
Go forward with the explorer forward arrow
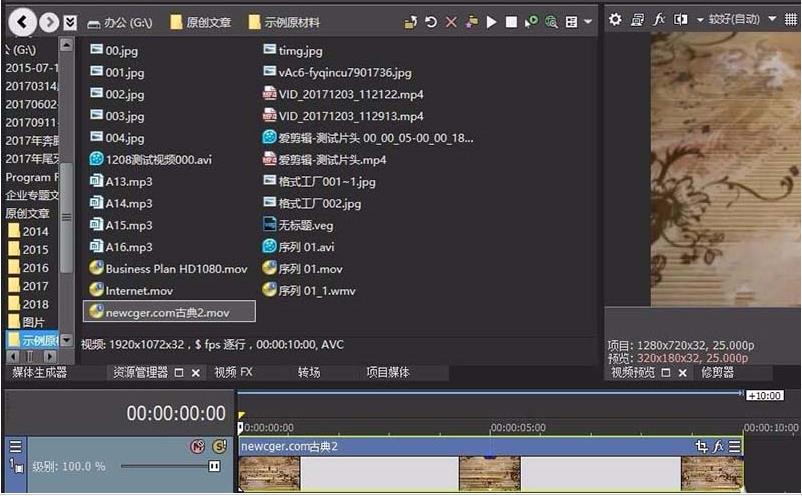pyautogui.click(x=49, y=22)
